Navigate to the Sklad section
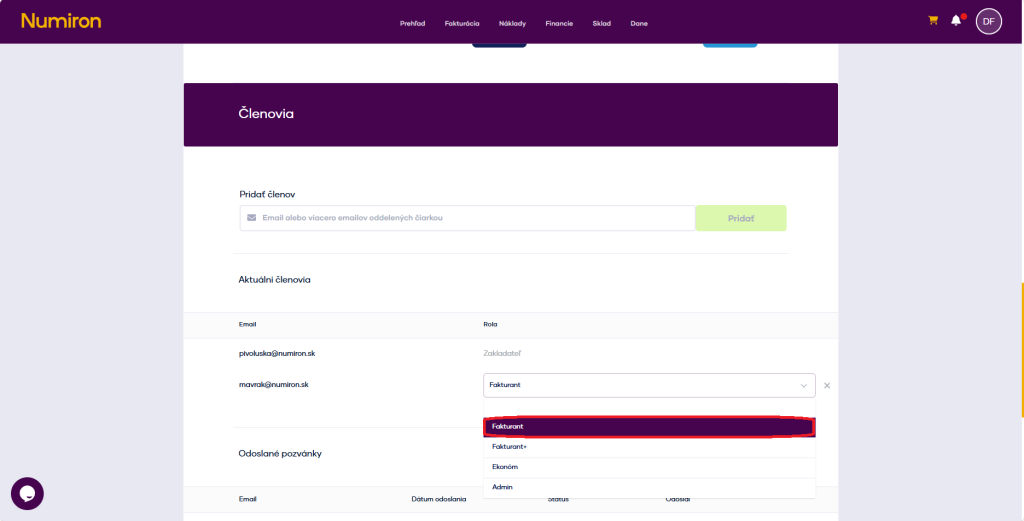This screenshot has height=521, width=1024. [601, 23]
